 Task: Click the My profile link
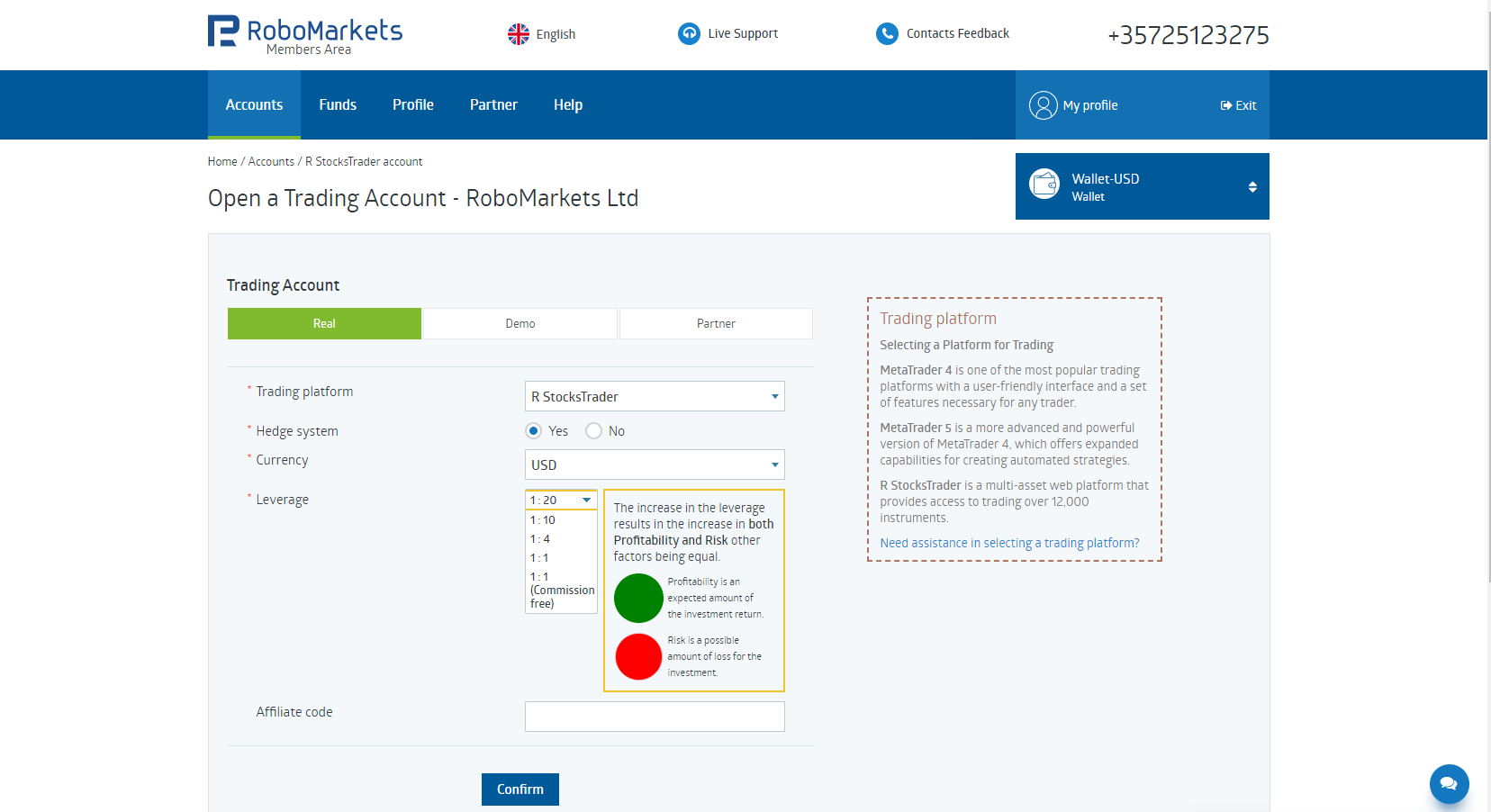point(1090,105)
